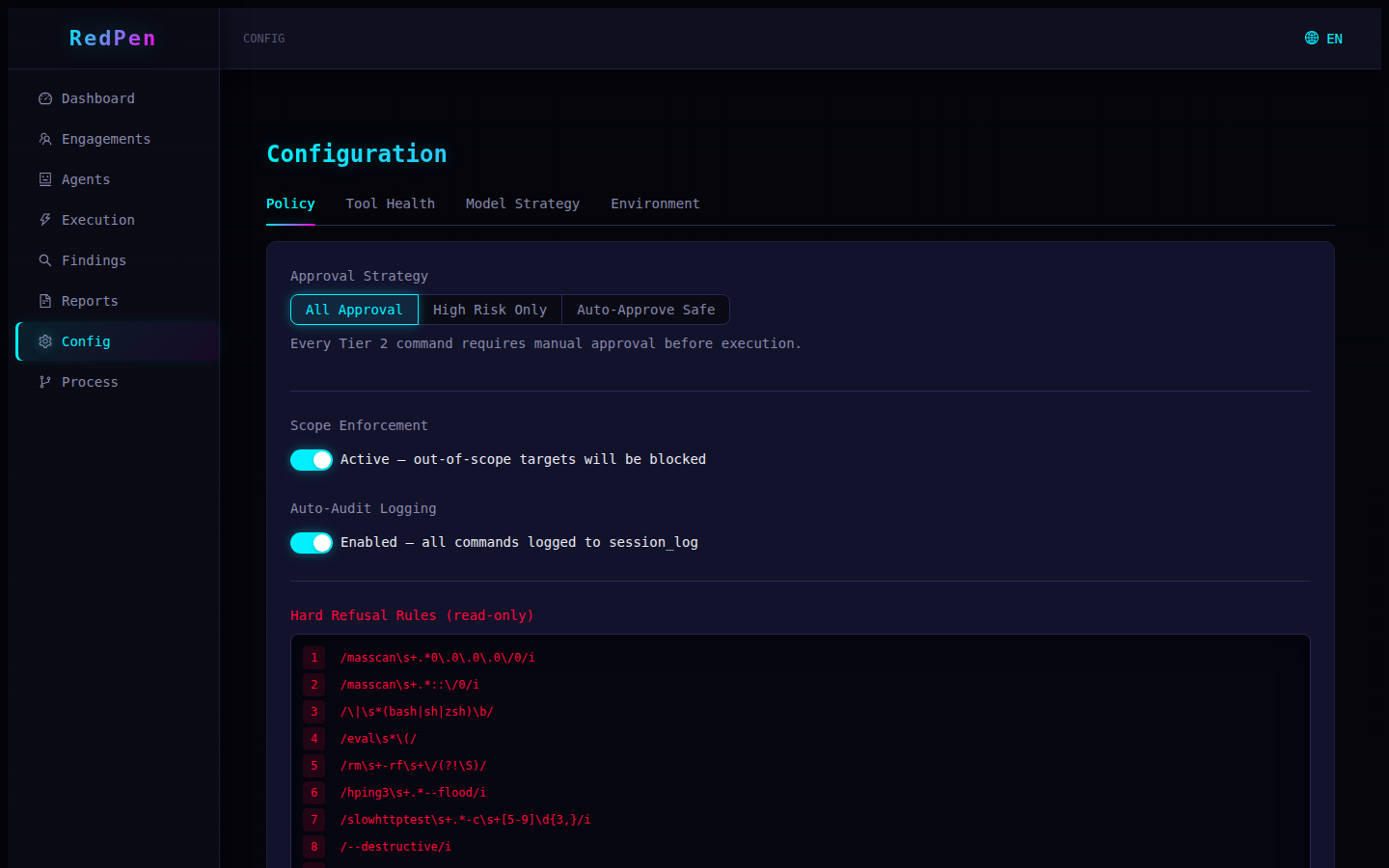The width and height of the screenshot is (1389, 868).
Task: Open the Agents section
Action: coord(118,179)
